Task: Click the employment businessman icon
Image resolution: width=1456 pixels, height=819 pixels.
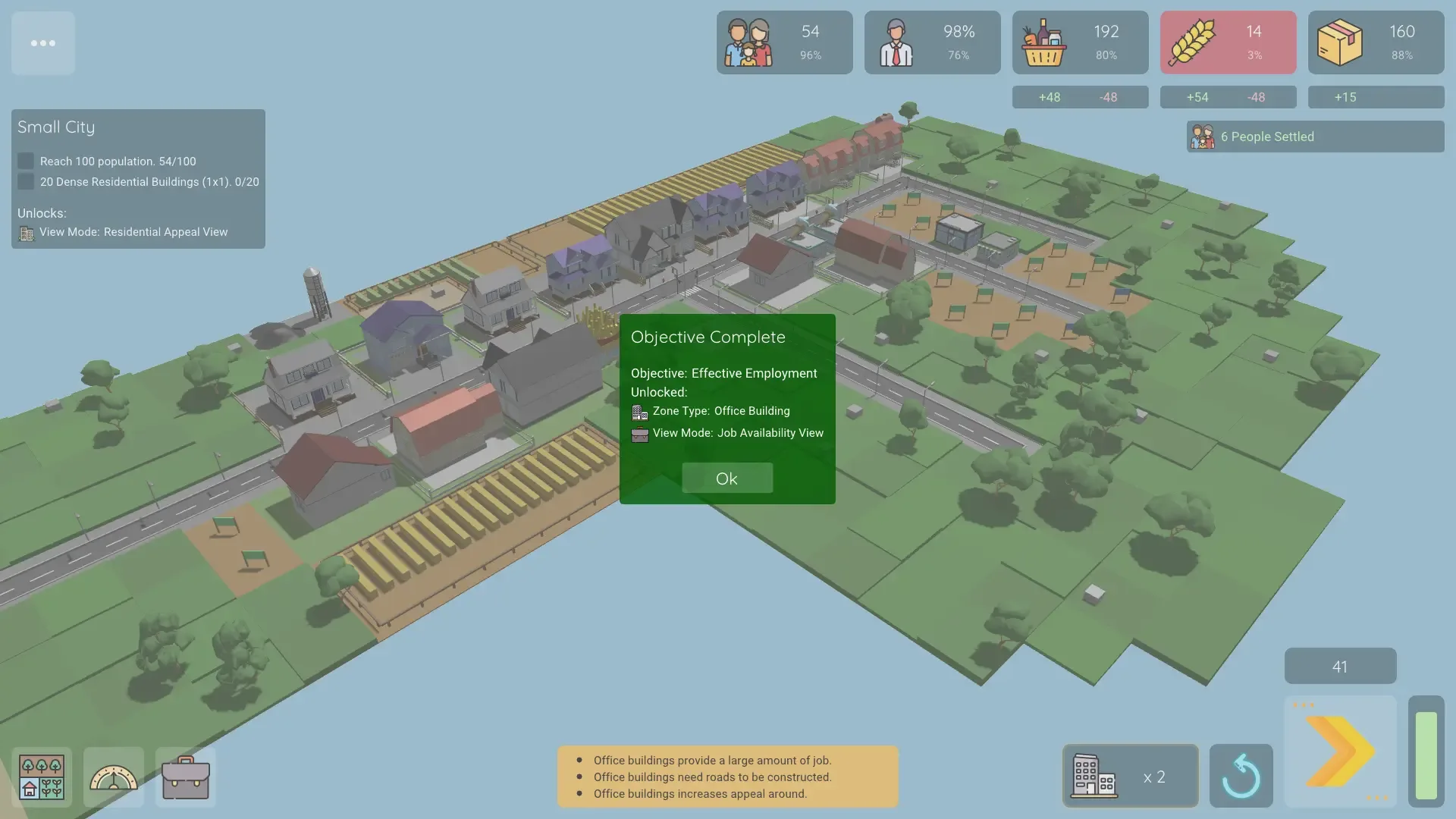Action: pyautogui.click(x=896, y=43)
